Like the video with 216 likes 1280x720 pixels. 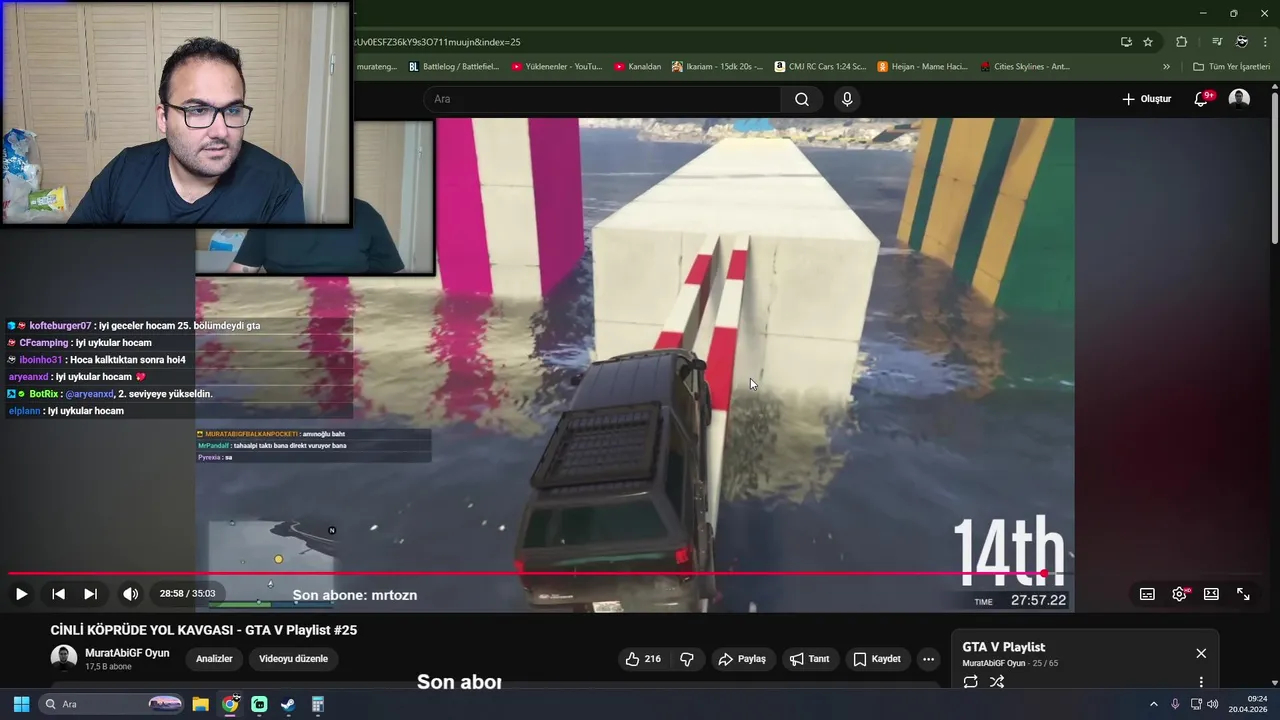coord(643,659)
